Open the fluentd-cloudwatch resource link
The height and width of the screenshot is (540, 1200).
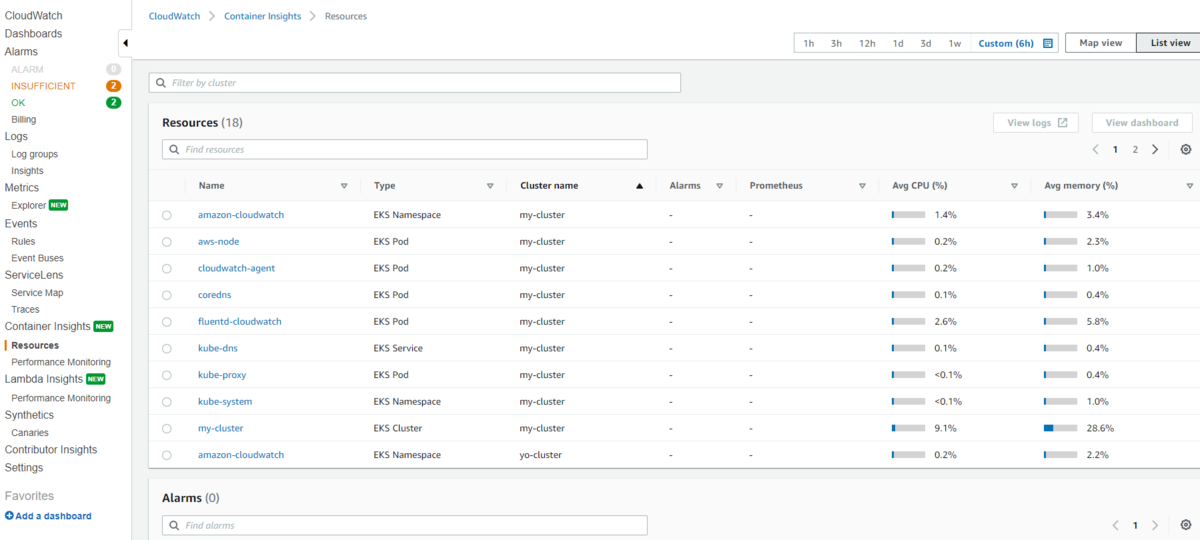(240, 322)
